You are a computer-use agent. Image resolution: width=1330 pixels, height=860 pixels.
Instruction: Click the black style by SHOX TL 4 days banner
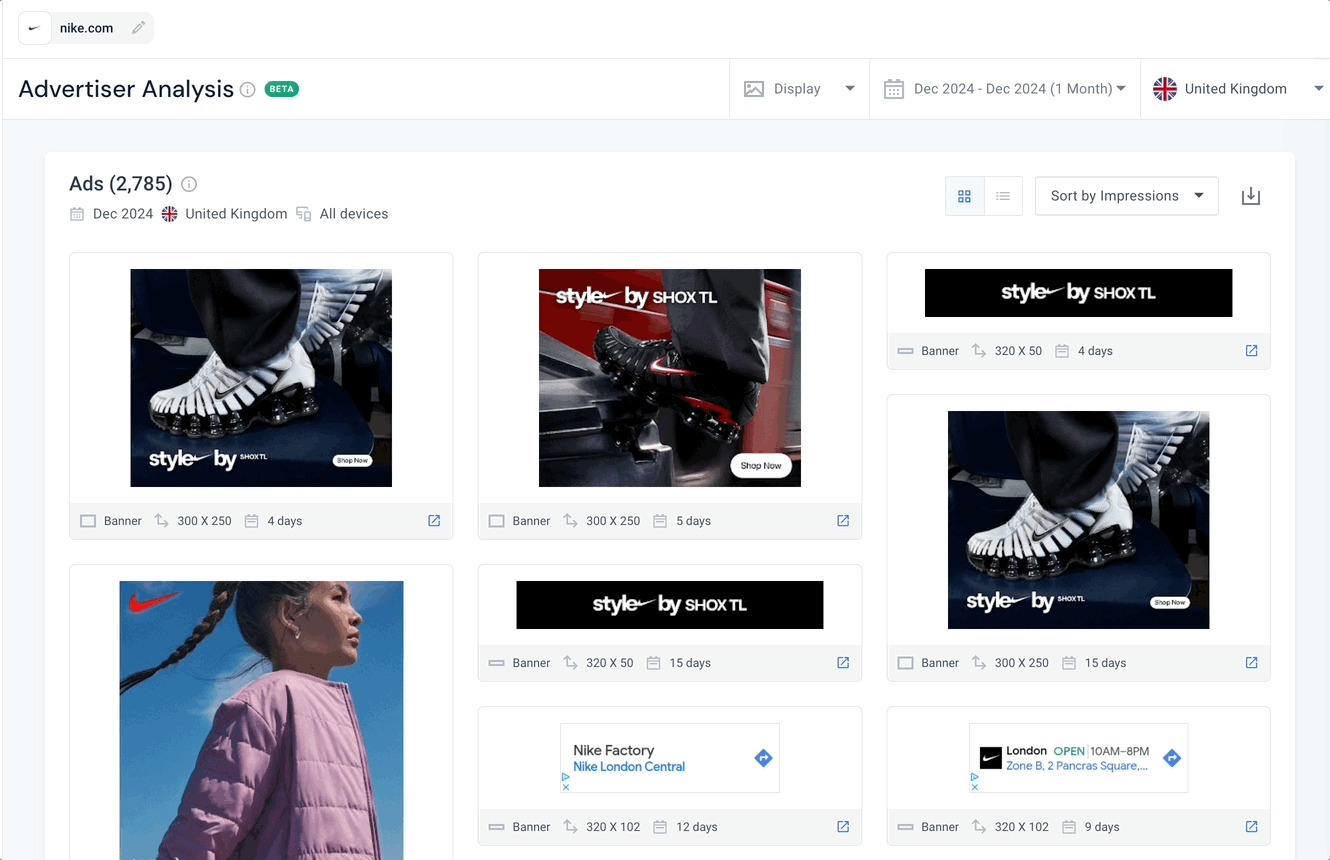(x=1078, y=293)
